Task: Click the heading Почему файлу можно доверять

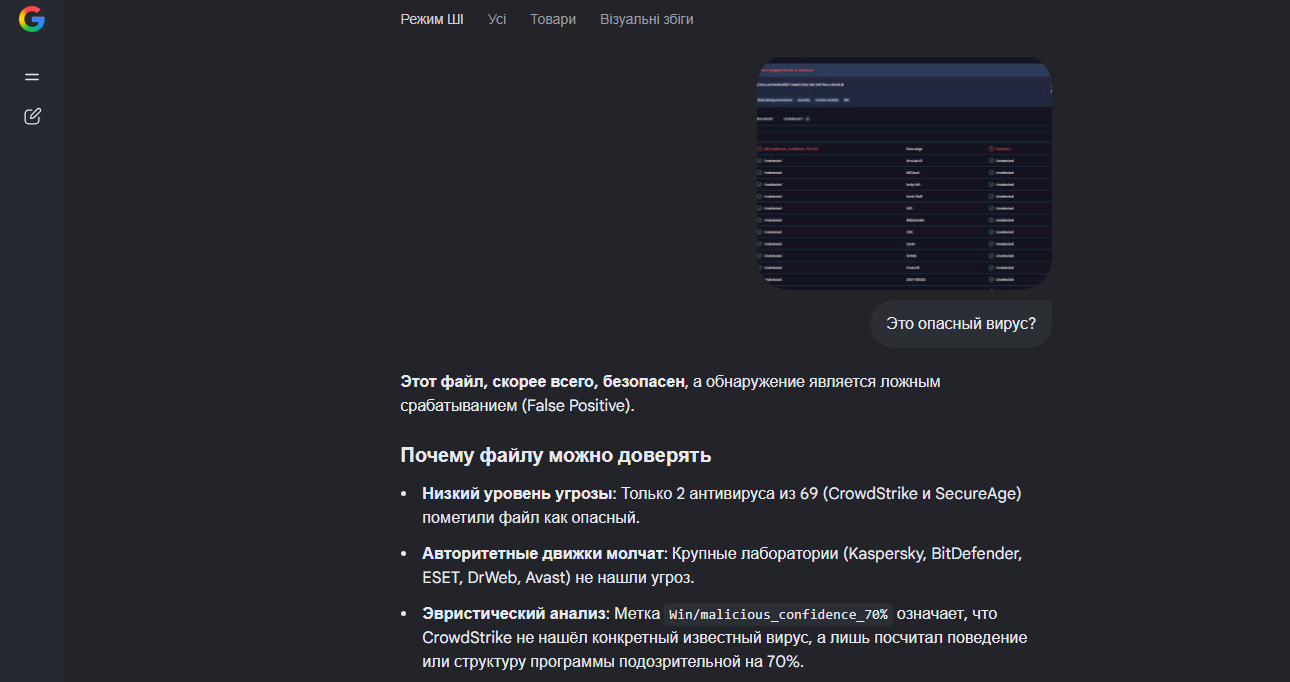Action: click(556, 455)
